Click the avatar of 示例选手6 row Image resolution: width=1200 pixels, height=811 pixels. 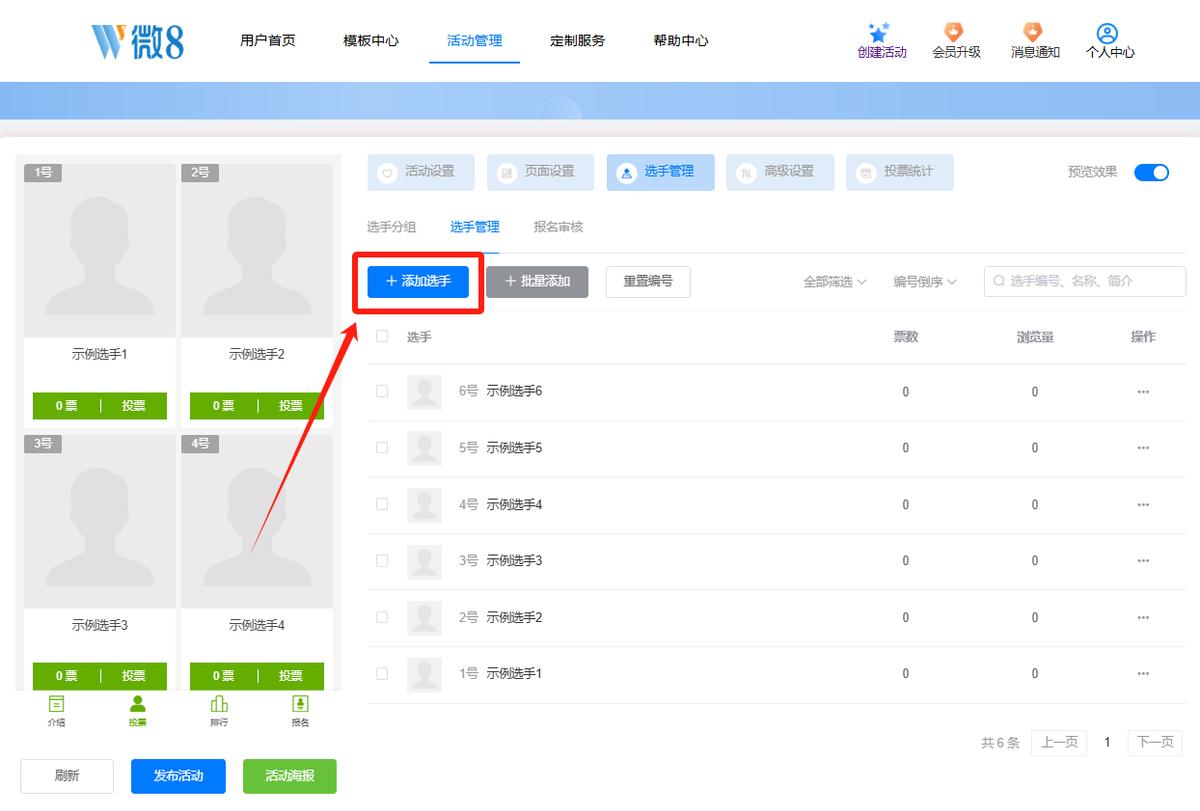coord(424,392)
